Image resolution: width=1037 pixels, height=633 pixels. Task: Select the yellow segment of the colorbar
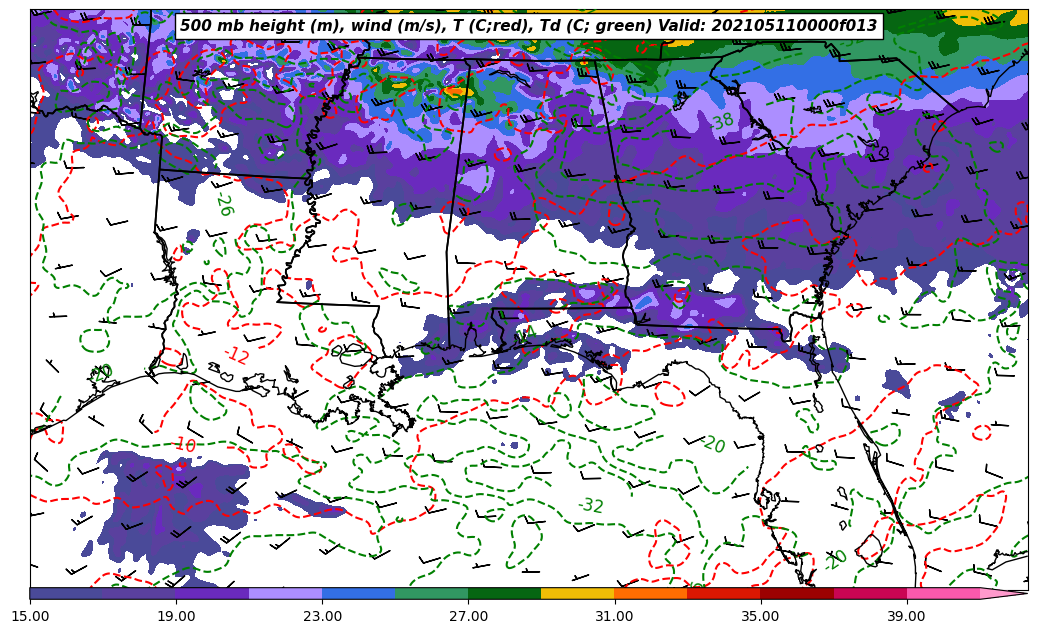pos(577,593)
